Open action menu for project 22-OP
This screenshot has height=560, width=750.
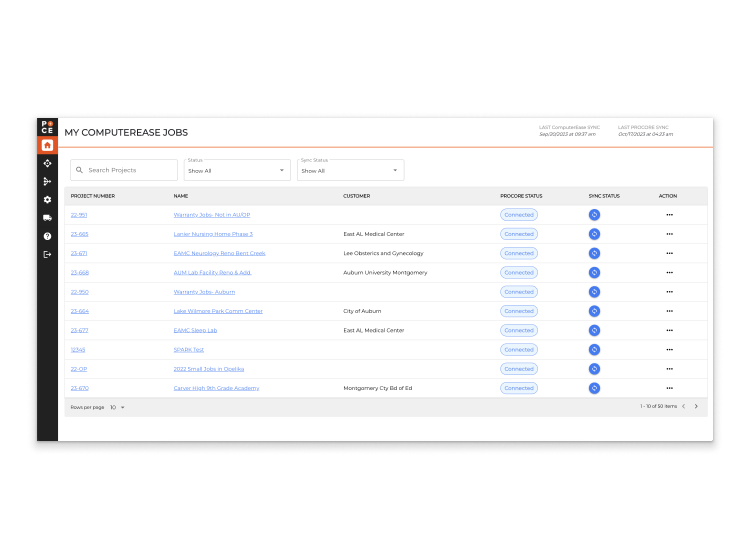click(x=669, y=369)
